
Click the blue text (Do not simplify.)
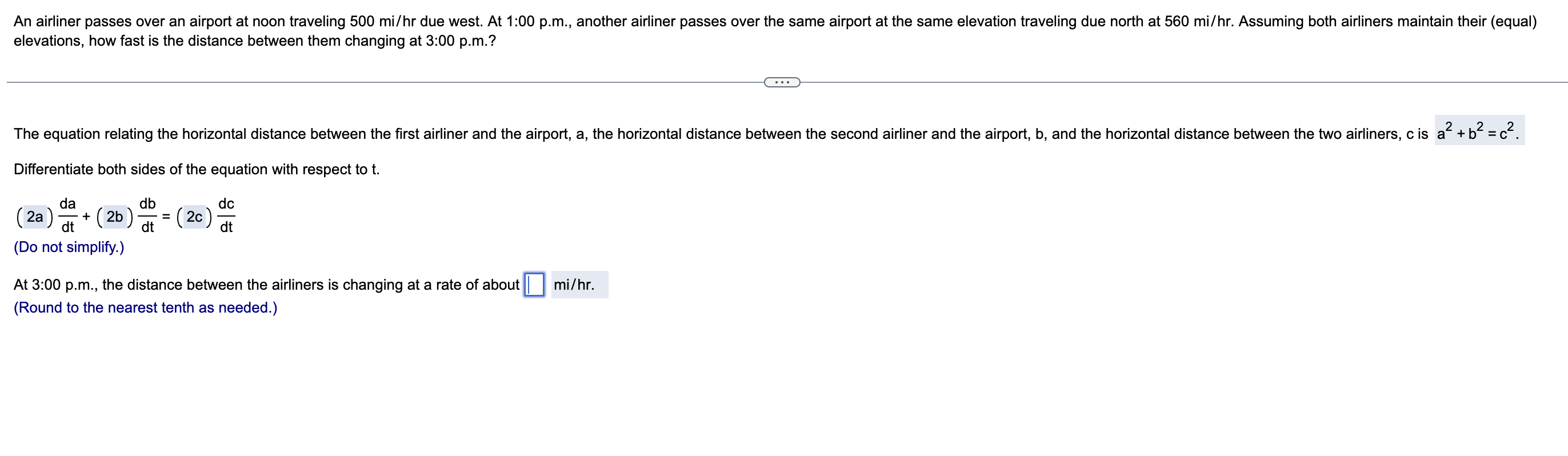click(69, 247)
